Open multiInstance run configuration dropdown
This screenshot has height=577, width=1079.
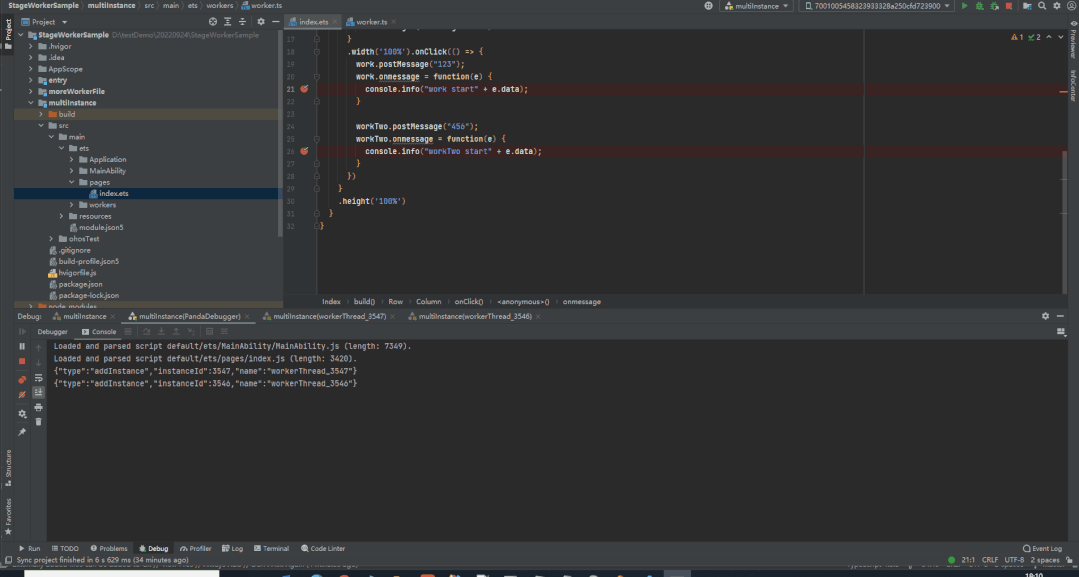(x=756, y=6)
